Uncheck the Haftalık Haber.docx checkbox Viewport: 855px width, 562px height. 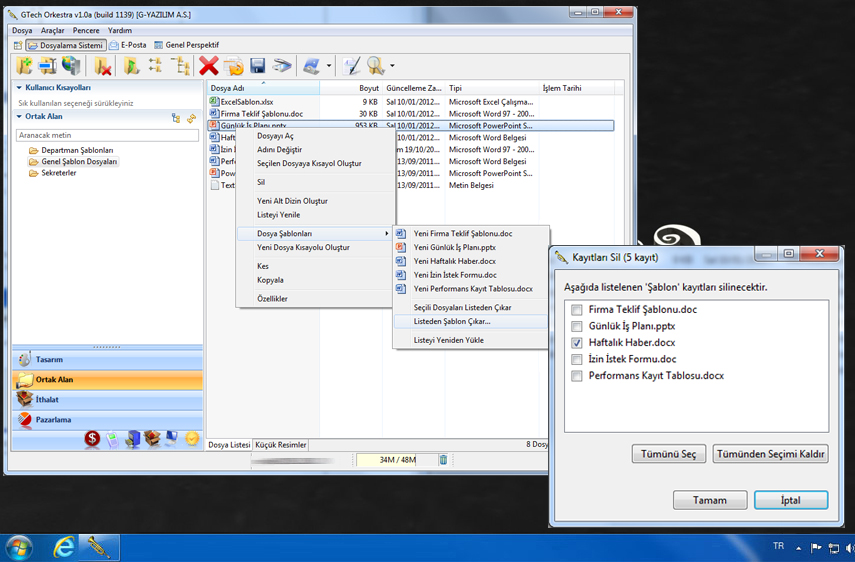click(577, 343)
